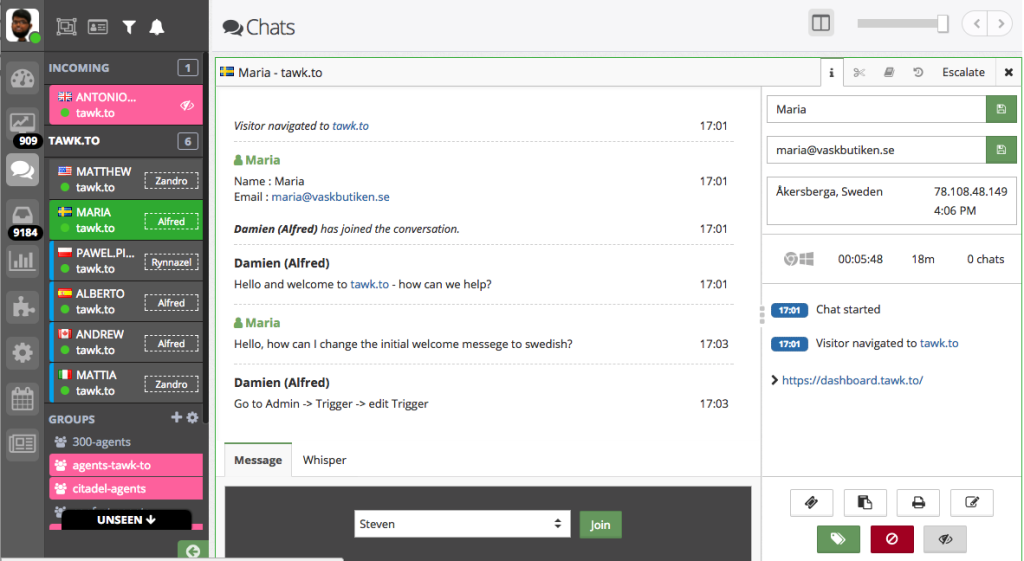1024x561 pixels.
Task: Open Antonio's incoming chat
Action: point(126,104)
